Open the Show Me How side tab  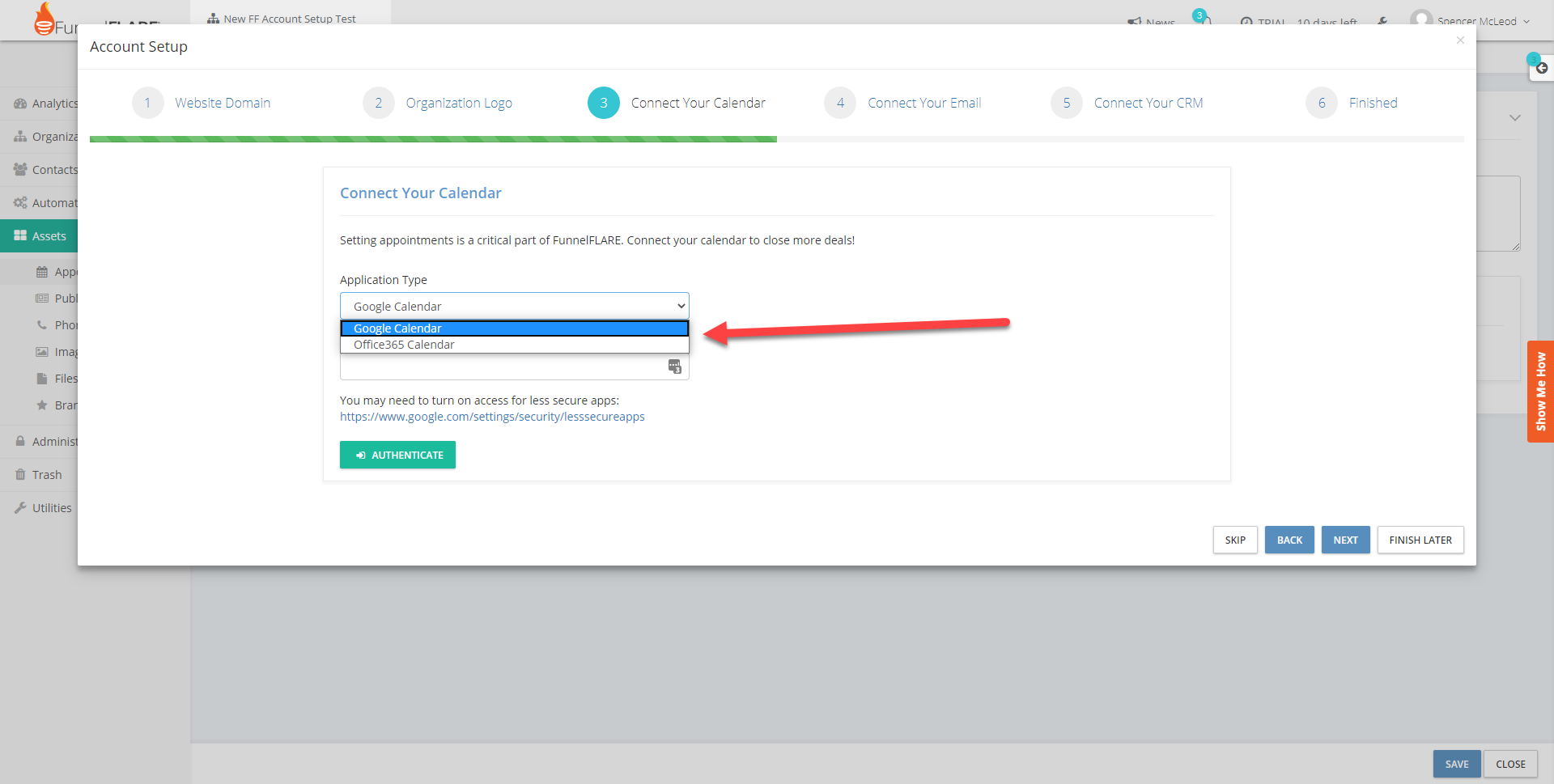coord(1540,392)
